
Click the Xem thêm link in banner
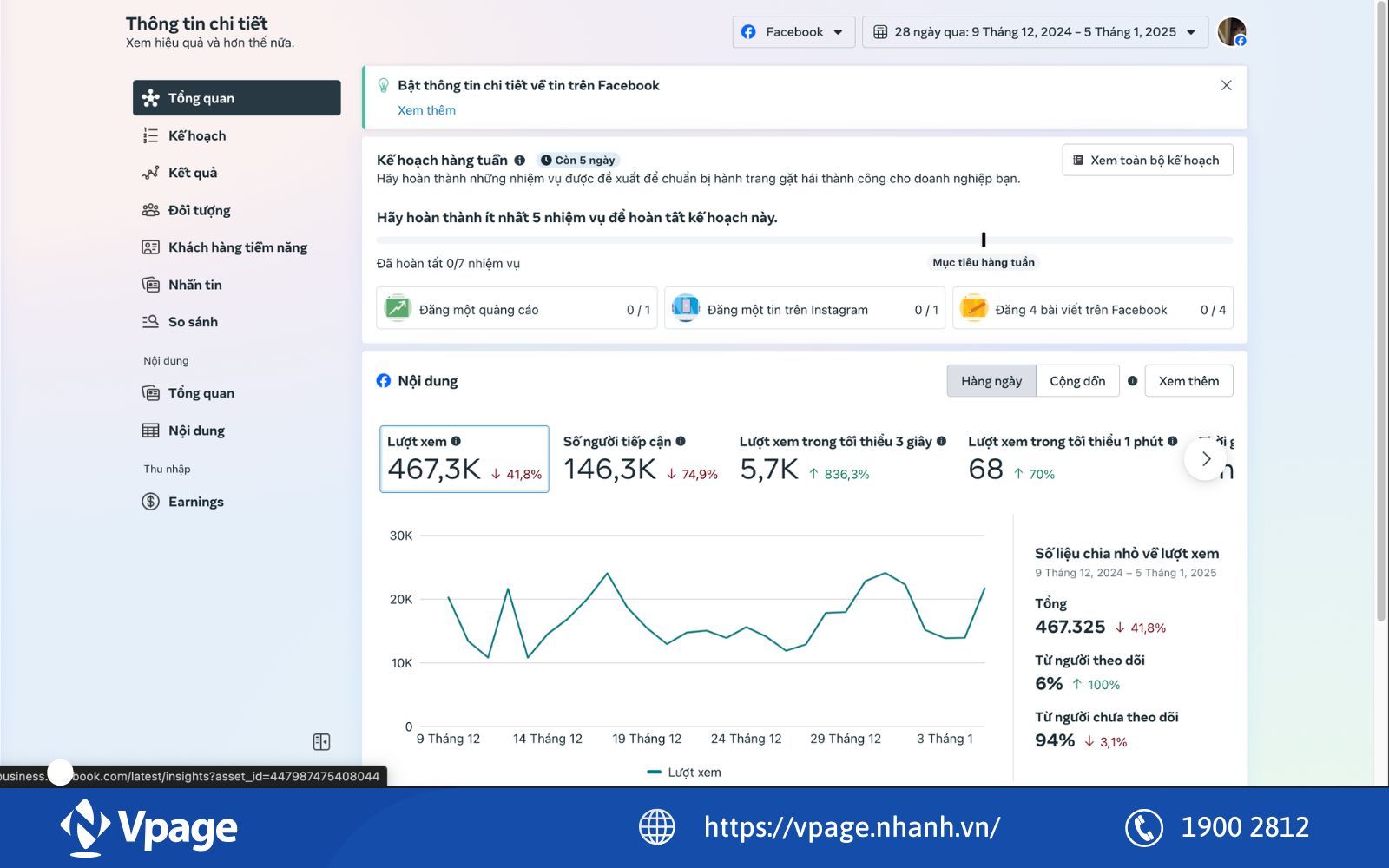point(426,110)
